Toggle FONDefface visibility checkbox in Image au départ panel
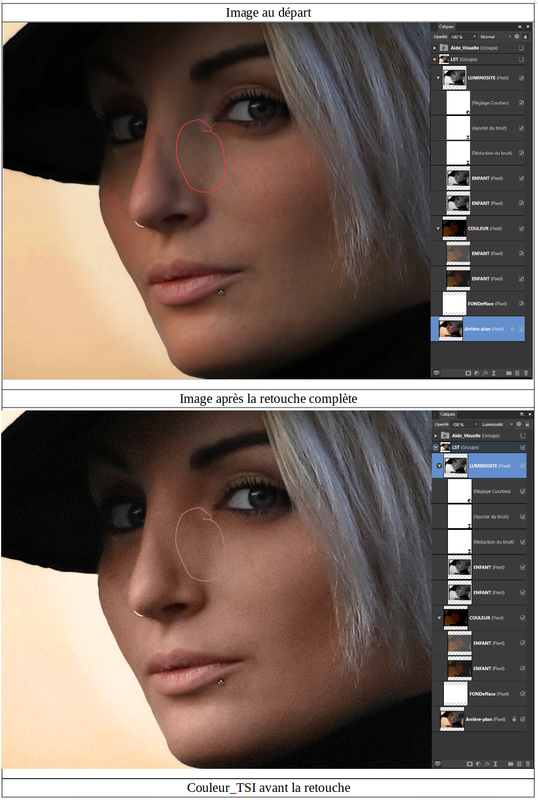538x800 pixels. tap(521, 304)
